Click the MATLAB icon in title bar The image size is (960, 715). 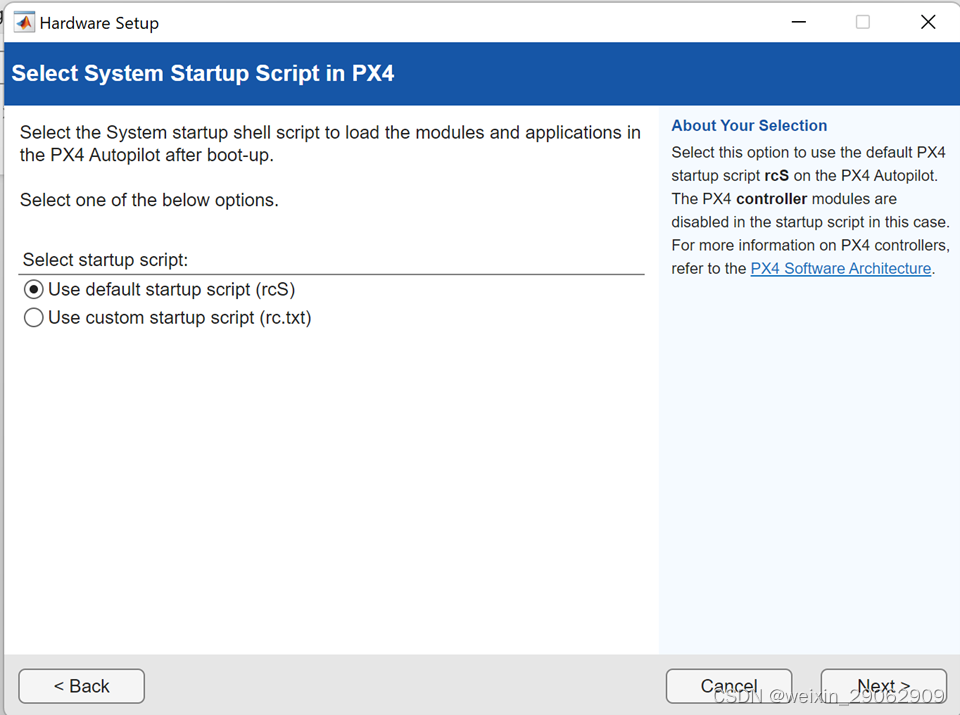tap(24, 23)
